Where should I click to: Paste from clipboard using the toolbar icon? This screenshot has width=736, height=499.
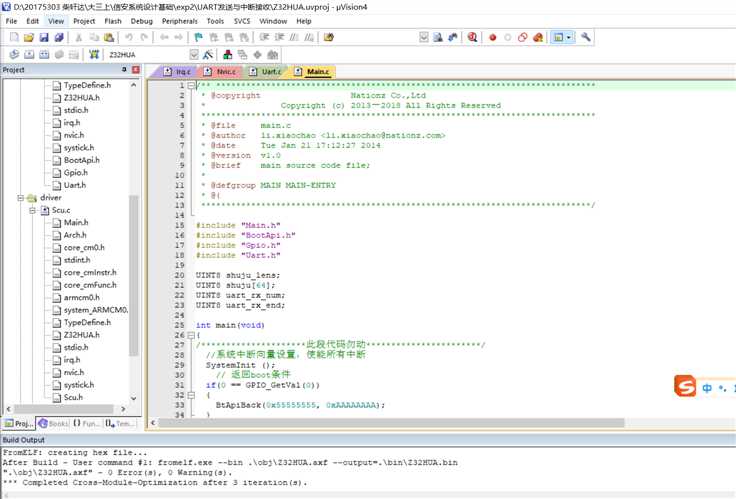[109, 37]
